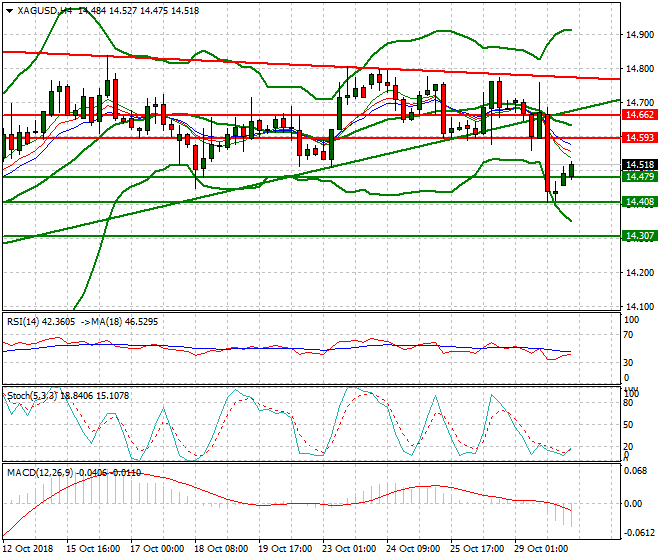Select the Stochastic scale level 50
The image size is (660, 560).
pos(628,424)
